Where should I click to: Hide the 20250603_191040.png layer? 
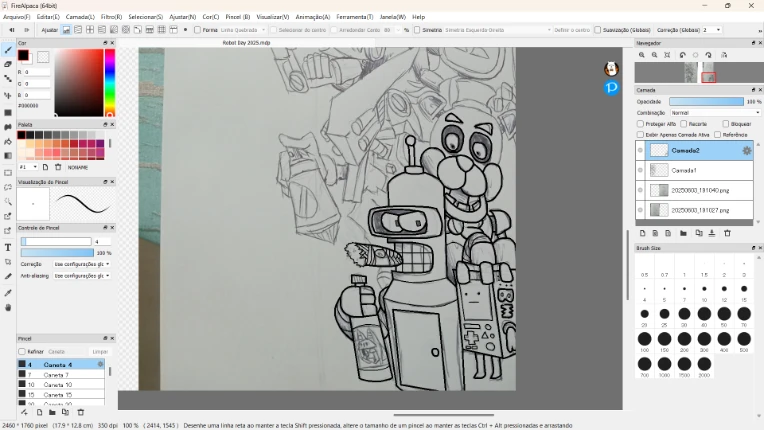pyautogui.click(x=640, y=190)
